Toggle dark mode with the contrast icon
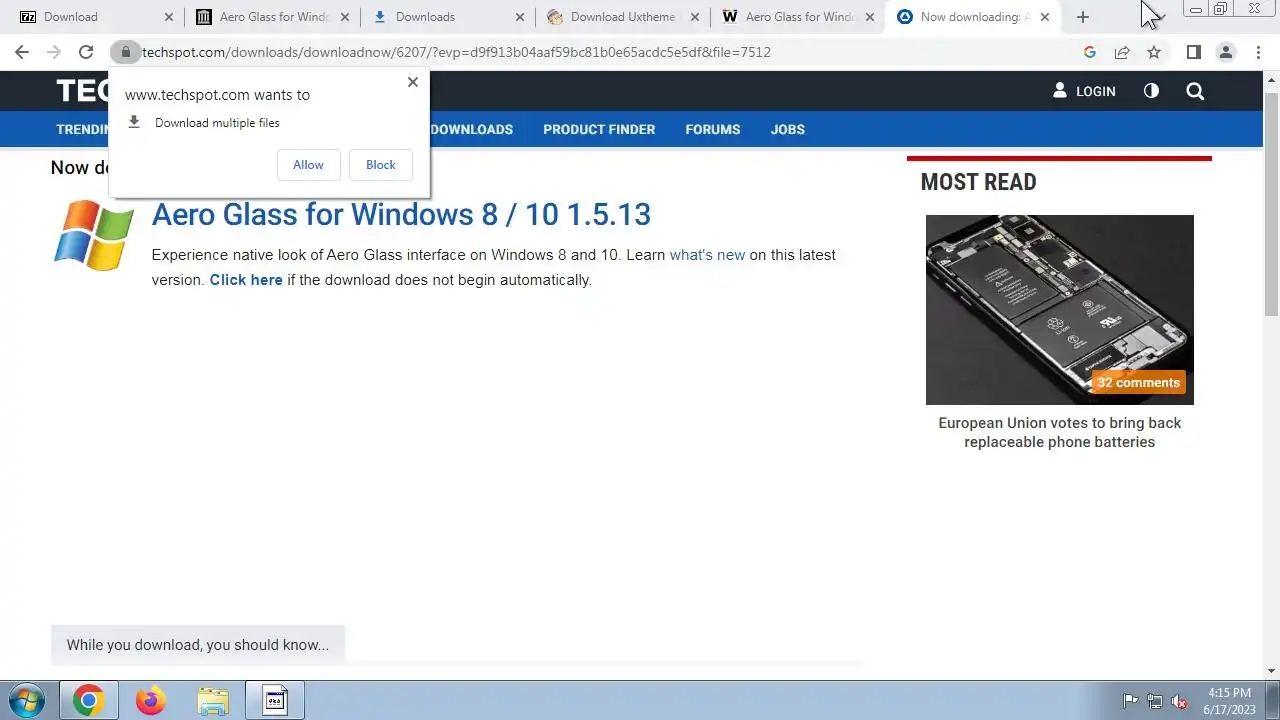Viewport: 1280px width, 720px height. [1151, 91]
